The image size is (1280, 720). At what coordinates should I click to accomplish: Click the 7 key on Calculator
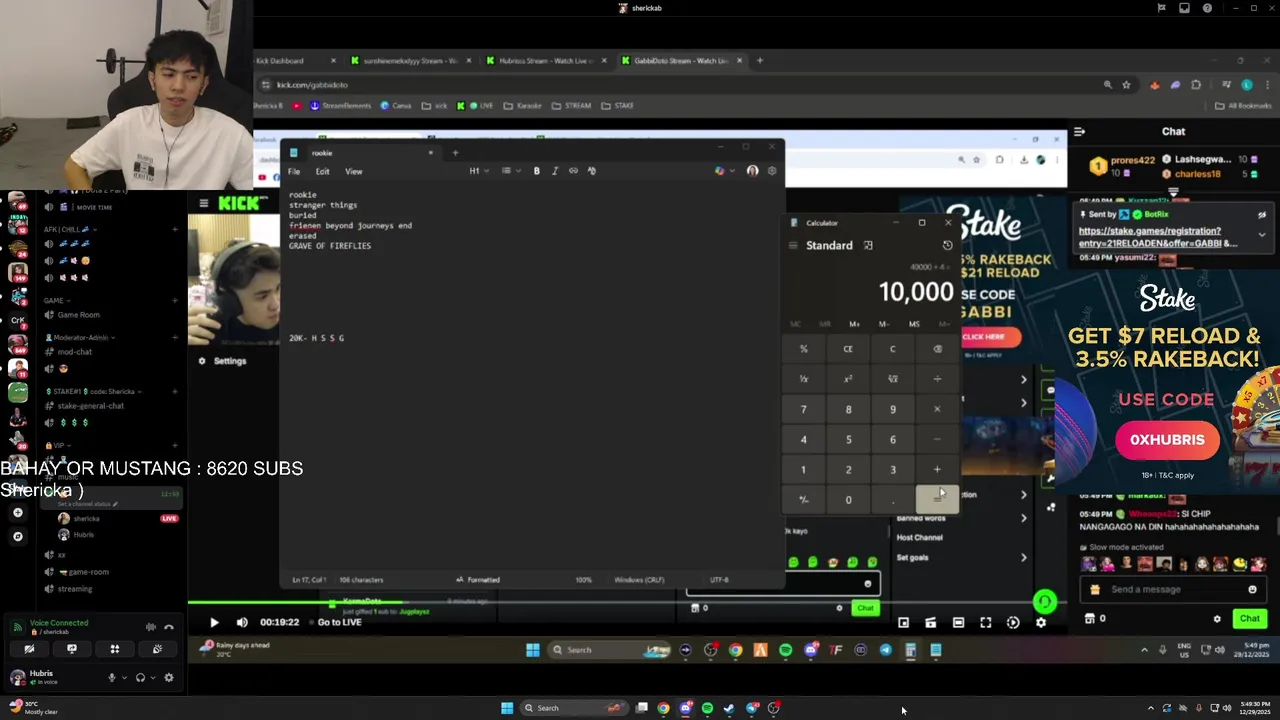coord(803,409)
